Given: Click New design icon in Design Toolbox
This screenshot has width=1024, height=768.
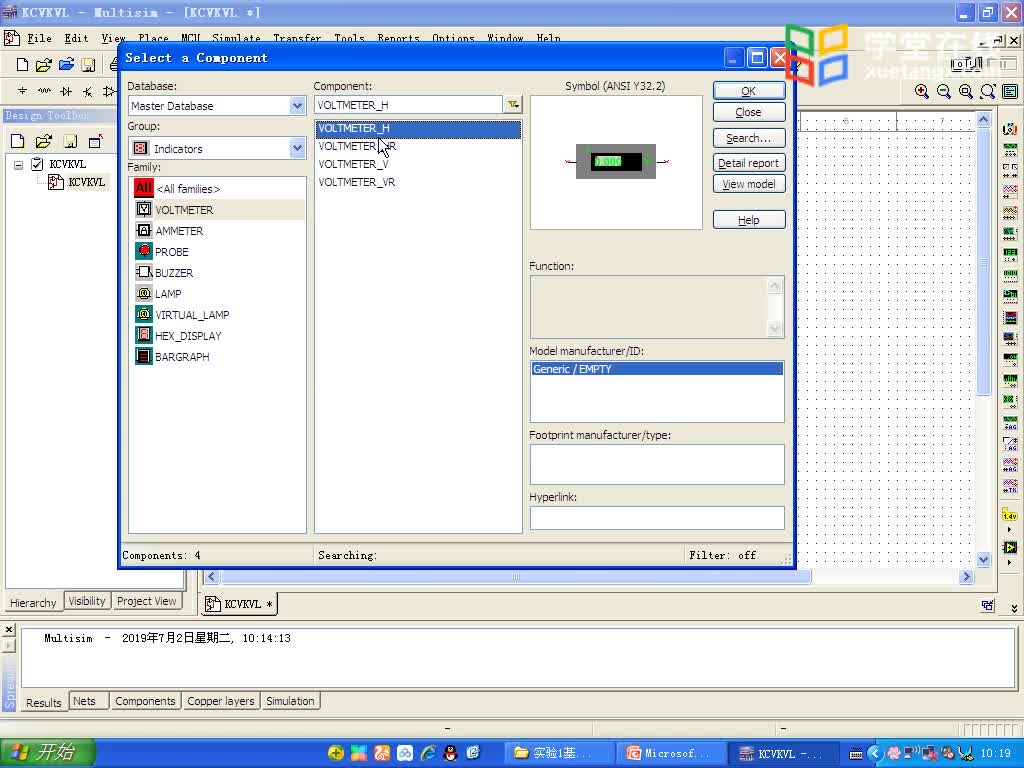Looking at the screenshot, I should click(18, 141).
